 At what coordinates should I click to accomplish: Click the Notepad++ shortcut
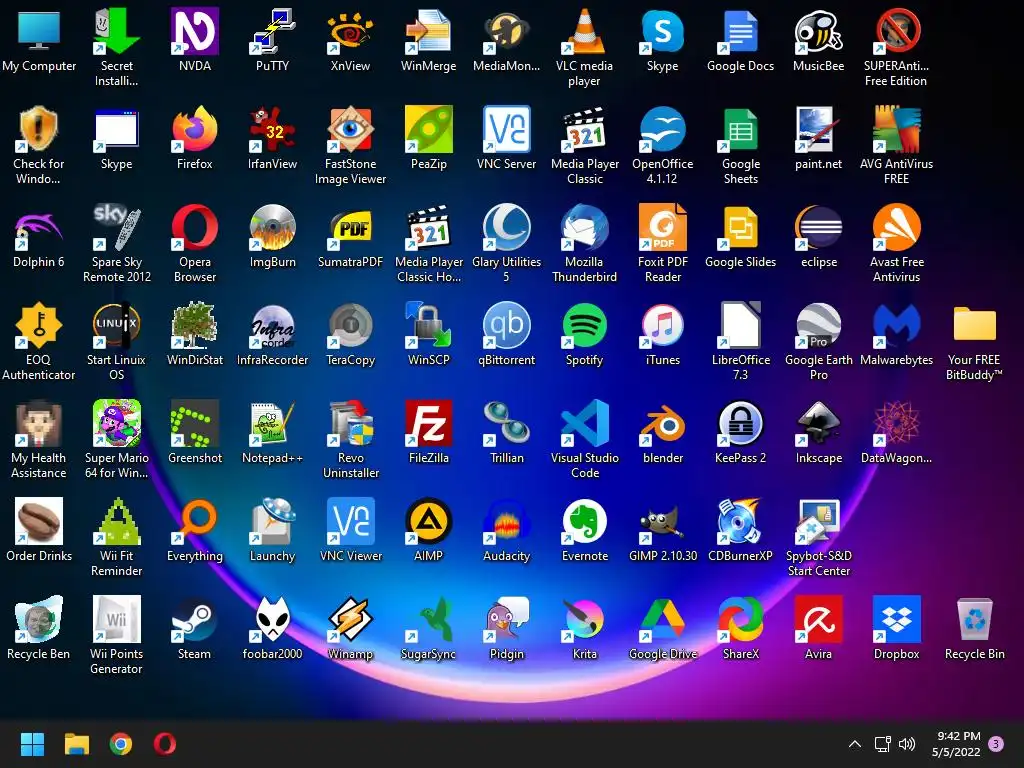pos(272,423)
